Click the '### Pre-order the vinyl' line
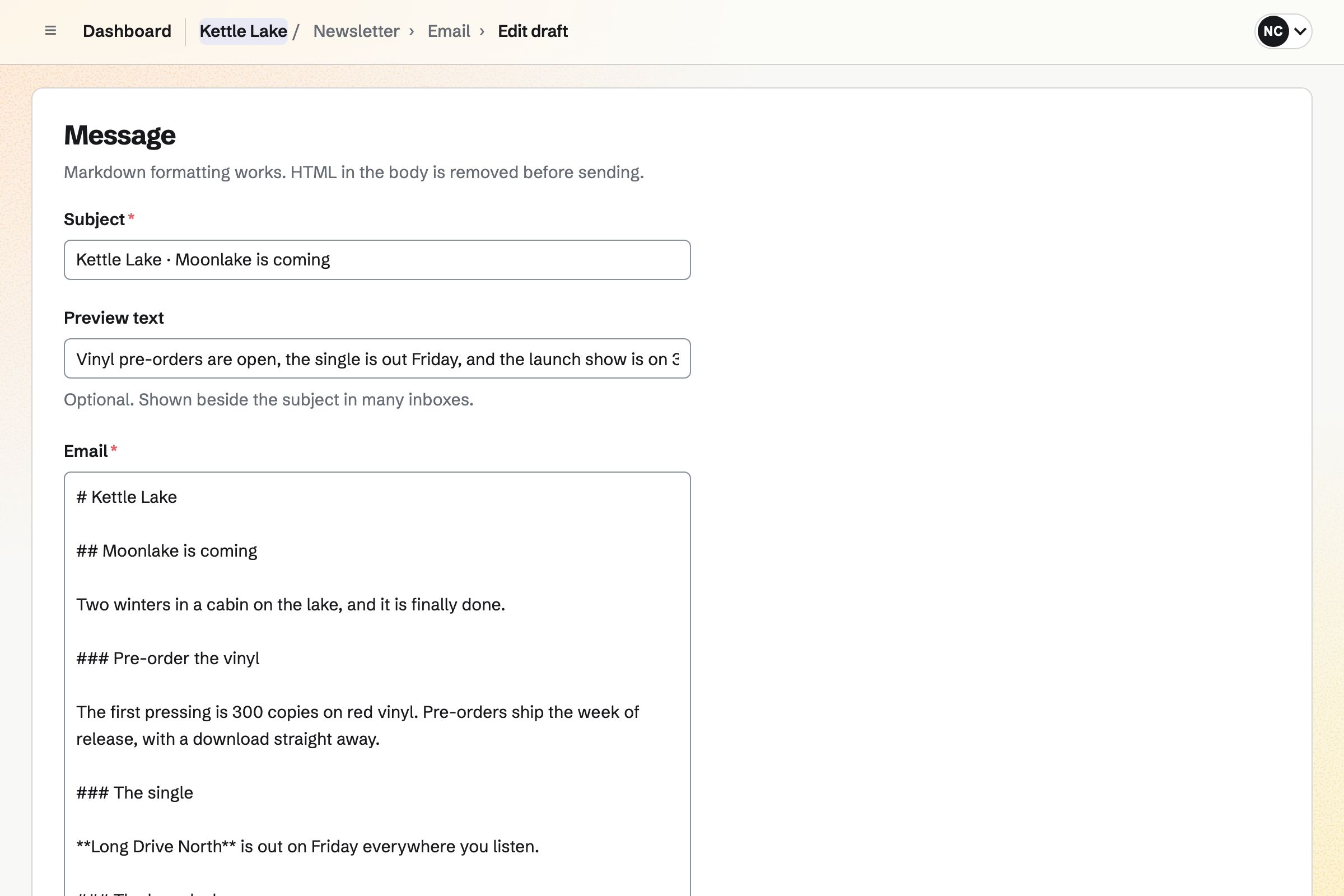Viewport: 1344px width, 896px height. tap(168, 659)
